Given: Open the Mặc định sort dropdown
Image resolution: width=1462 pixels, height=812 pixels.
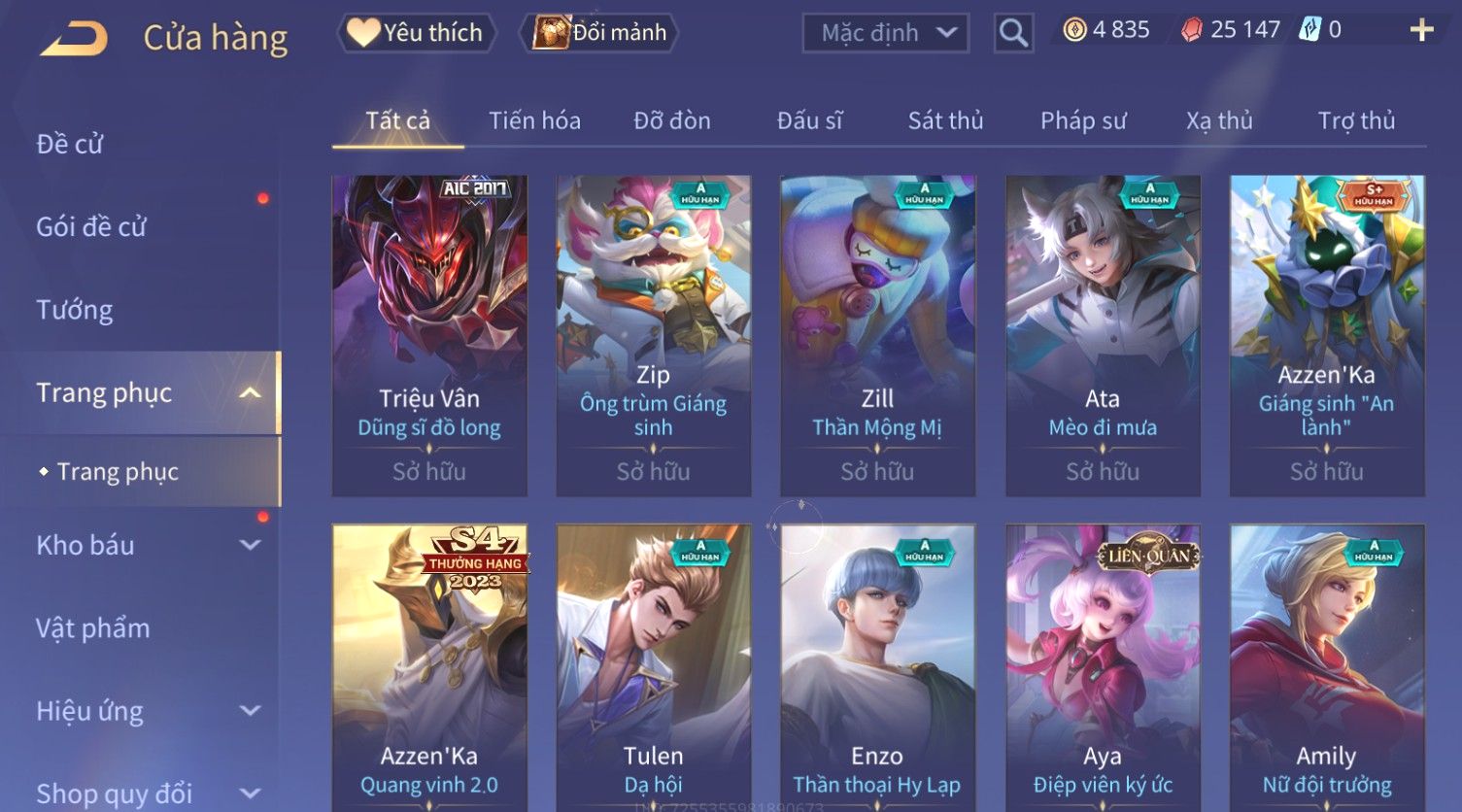Looking at the screenshot, I should pyautogui.click(x=885, y=33).
